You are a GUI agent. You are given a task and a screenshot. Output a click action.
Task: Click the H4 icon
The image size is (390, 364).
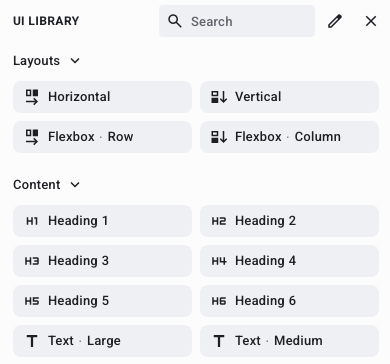pyautogui.click(x=219, y=261)
